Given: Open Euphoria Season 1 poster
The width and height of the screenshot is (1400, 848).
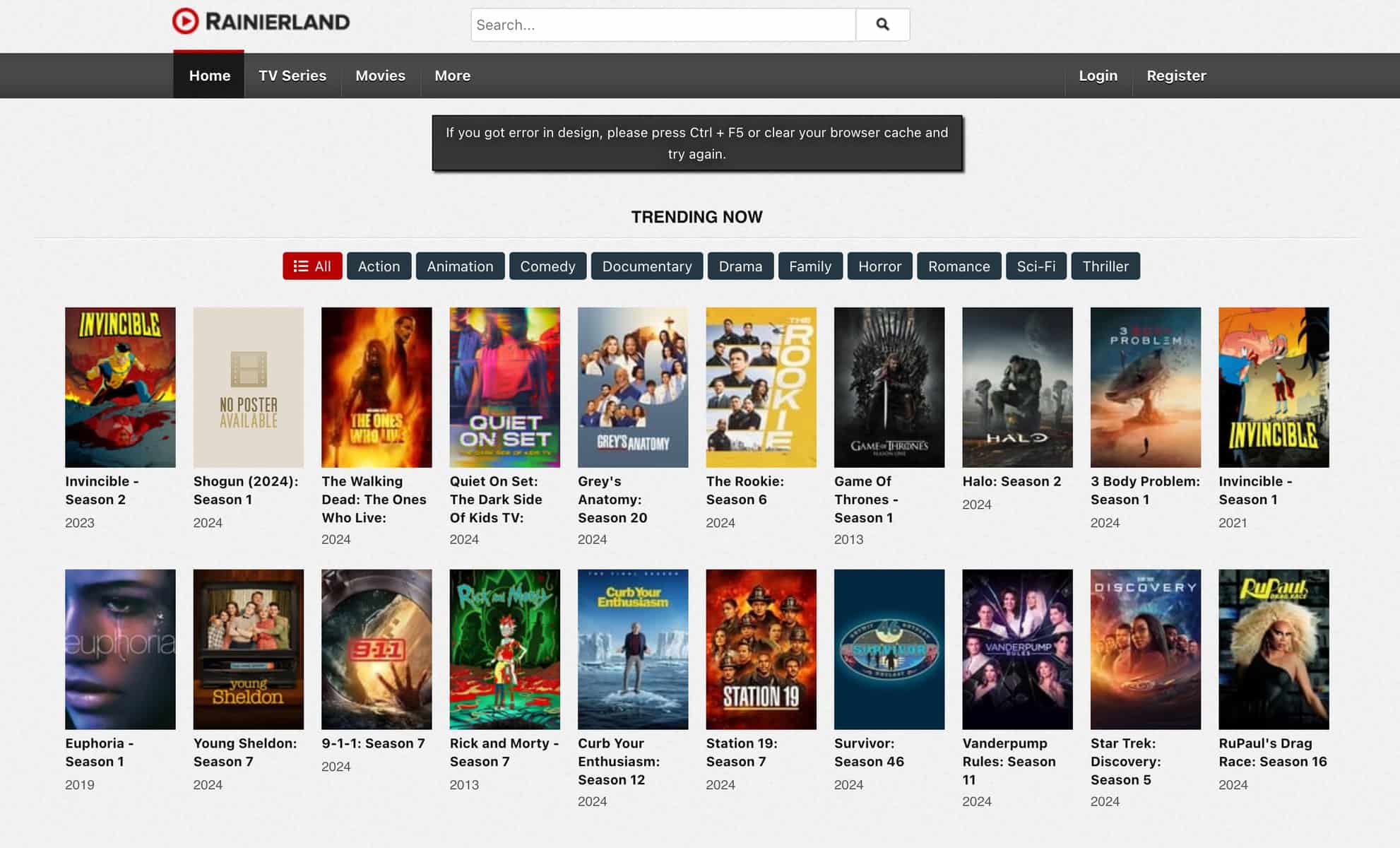Looking at the screenshot, I should (x=120, y=649).
